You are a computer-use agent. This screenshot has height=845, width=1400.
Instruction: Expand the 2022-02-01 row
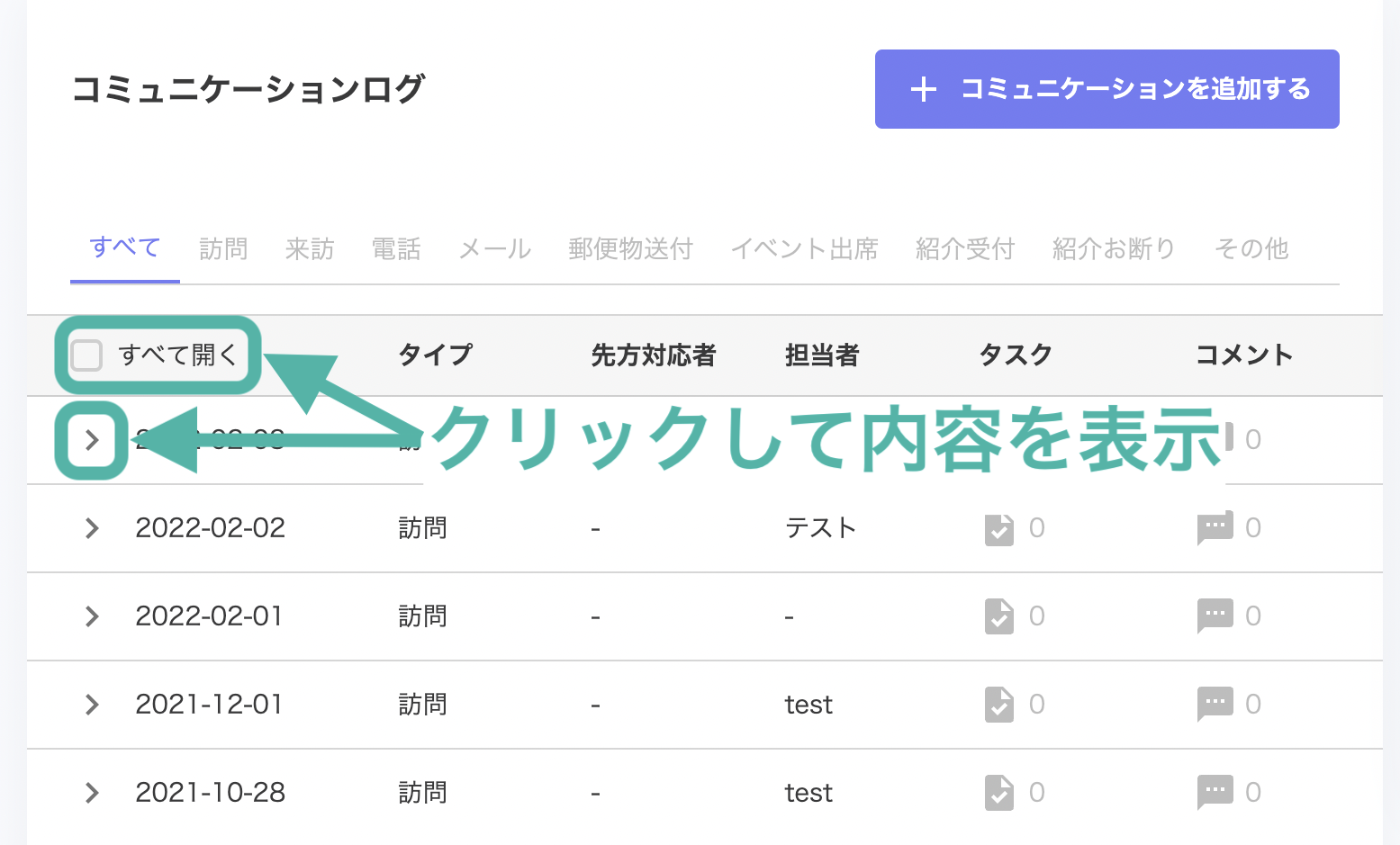coord(92,616)
